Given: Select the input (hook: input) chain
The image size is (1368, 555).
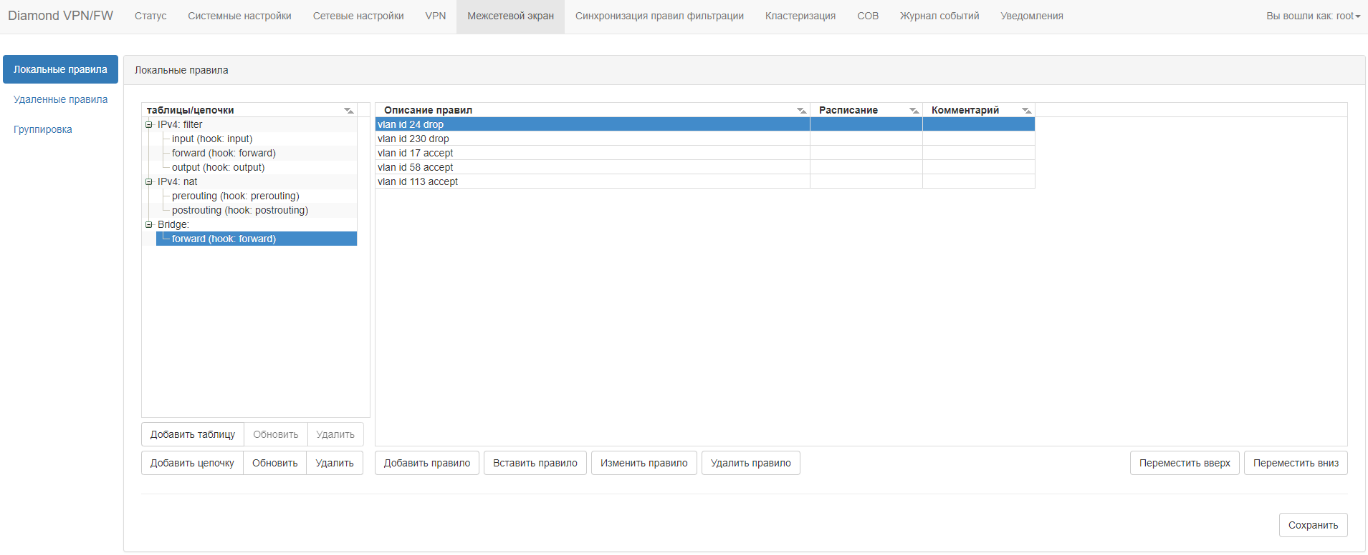Looking at the screenshot, I should [212, 139].
